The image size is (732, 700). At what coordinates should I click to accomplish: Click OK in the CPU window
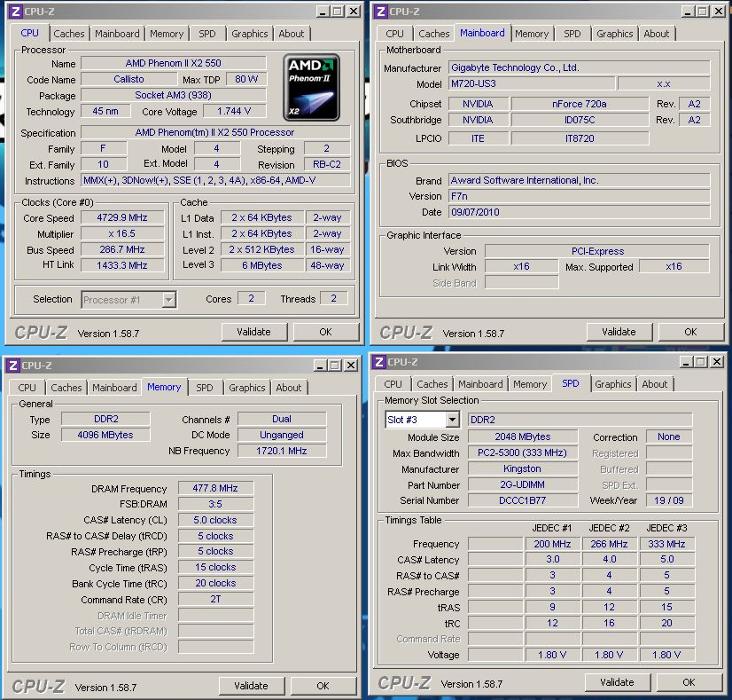tap(325, 332)
